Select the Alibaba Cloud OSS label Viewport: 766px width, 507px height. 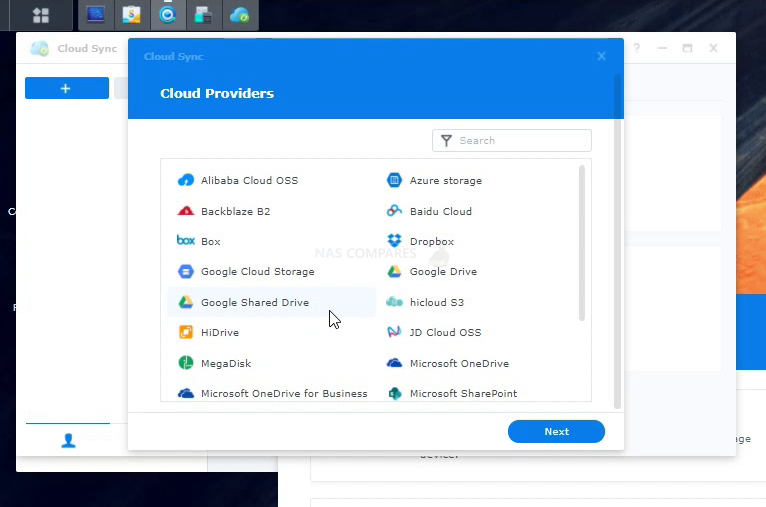pyautogui.click(x=249, y=180)
